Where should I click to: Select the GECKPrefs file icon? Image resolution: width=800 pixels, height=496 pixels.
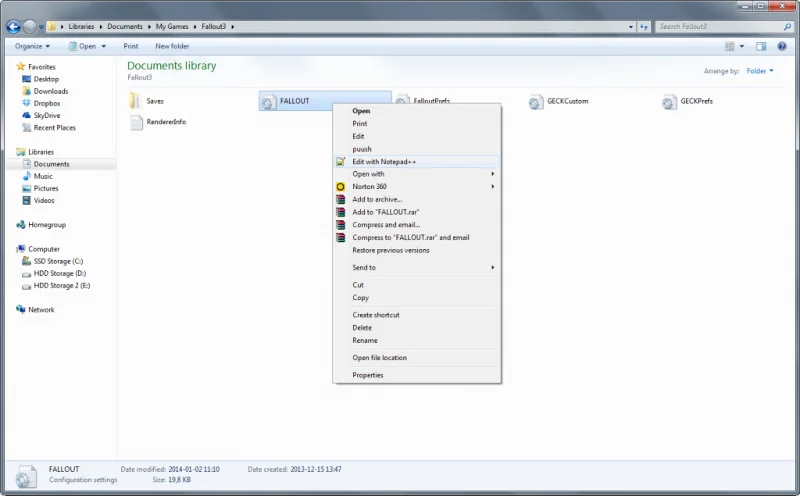coord(669,102)
